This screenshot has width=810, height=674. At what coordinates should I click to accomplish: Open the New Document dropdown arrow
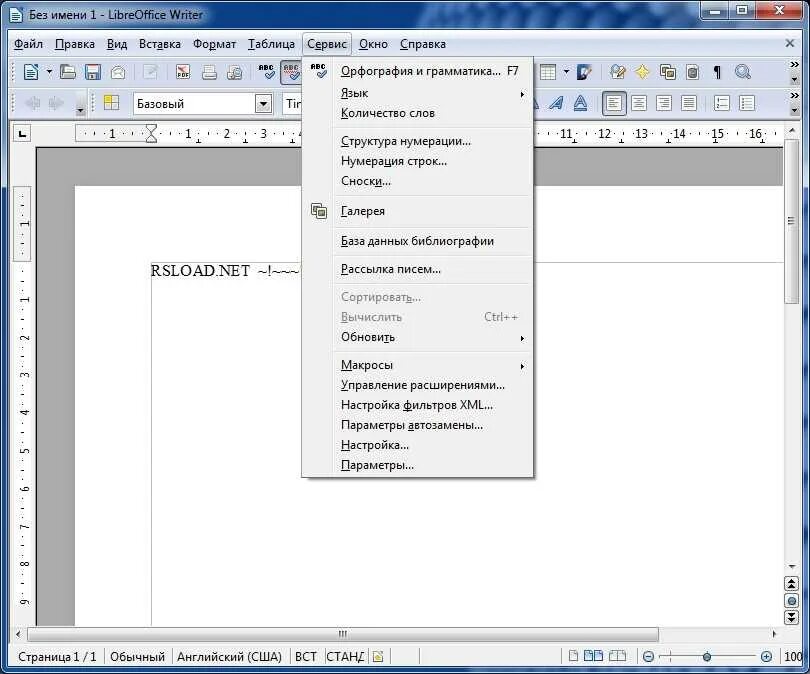pos(49,72)
